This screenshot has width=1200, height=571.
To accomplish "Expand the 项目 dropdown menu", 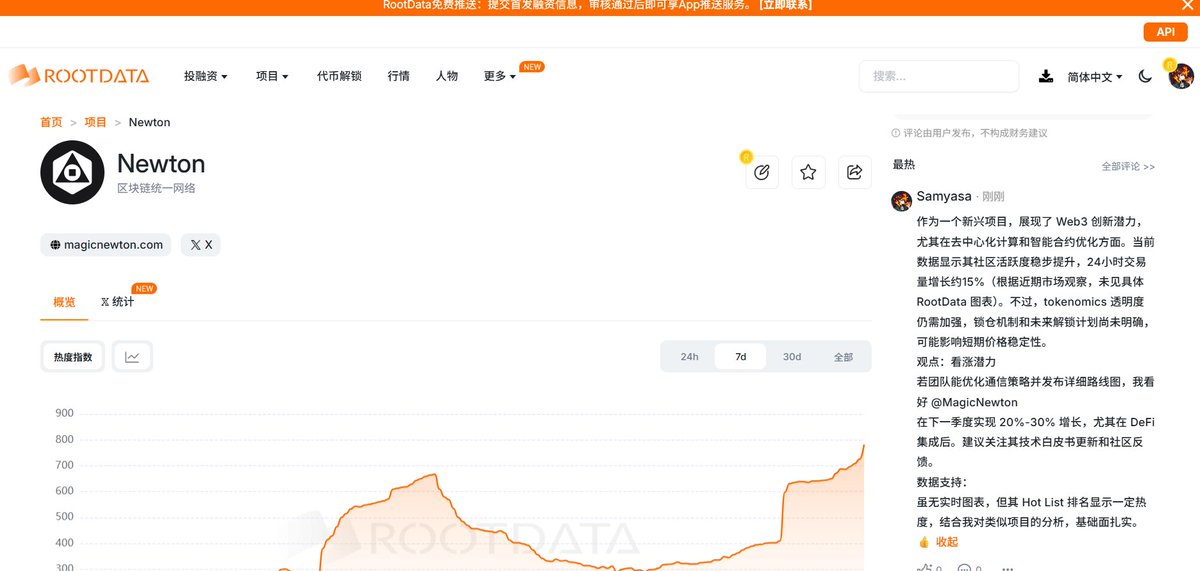I will point(272,76).
